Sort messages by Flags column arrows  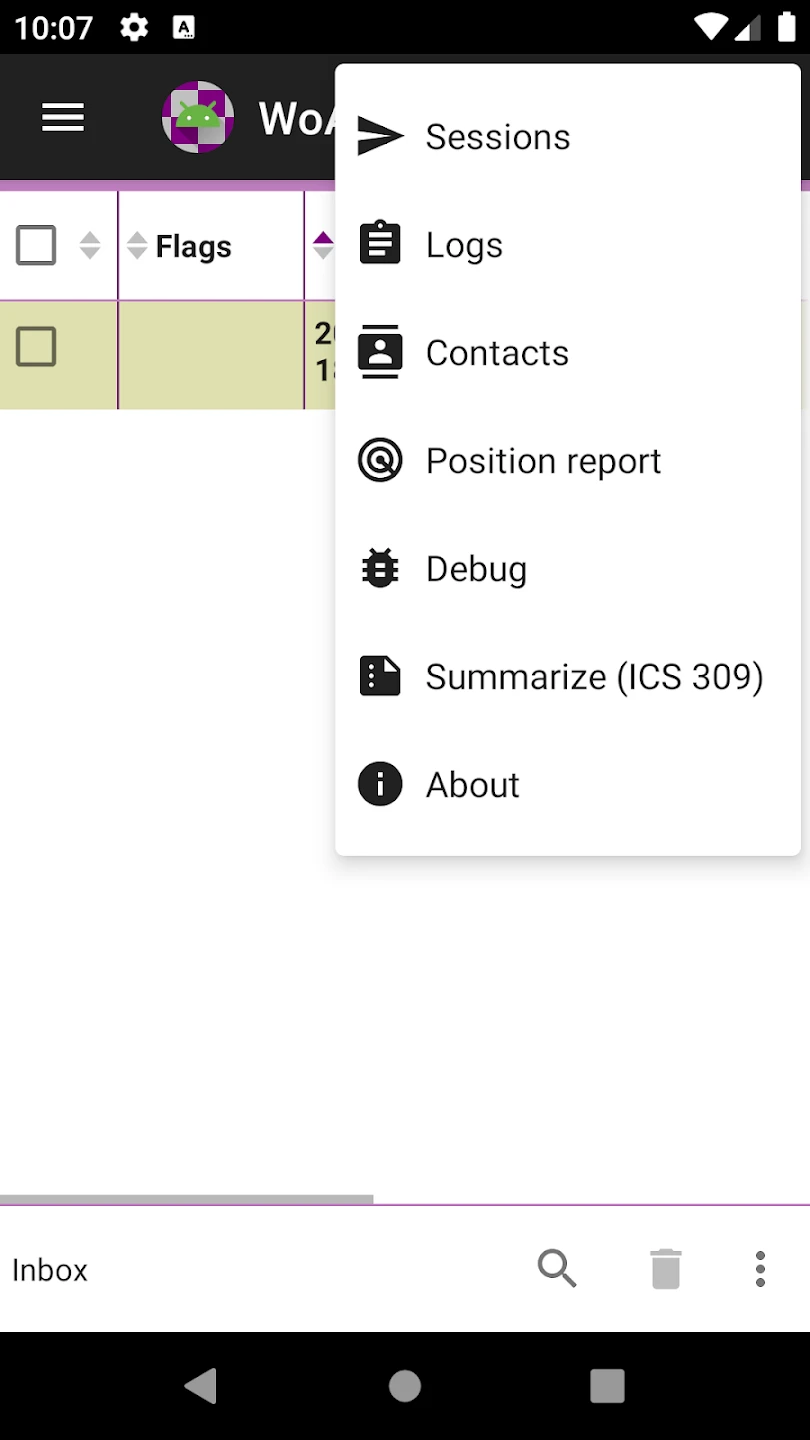[x=137, y=245]
